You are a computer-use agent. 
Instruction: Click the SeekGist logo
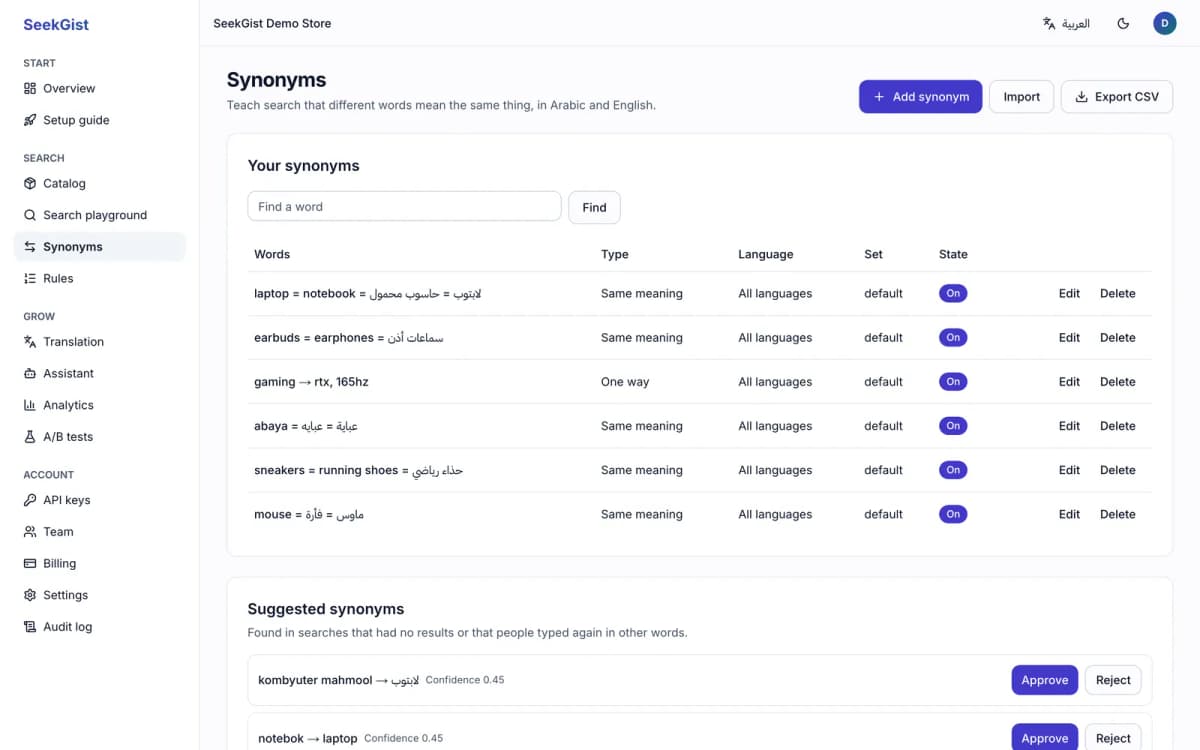56,24
